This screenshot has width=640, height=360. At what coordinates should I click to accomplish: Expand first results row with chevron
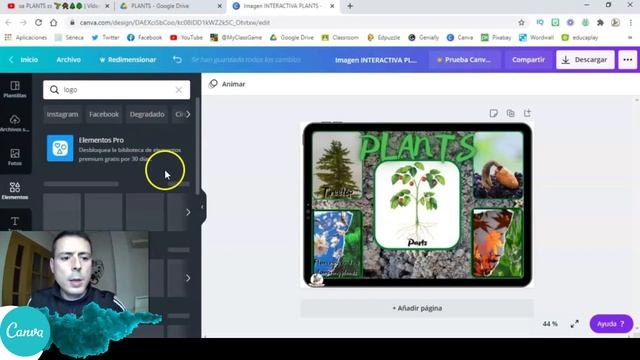188,212
